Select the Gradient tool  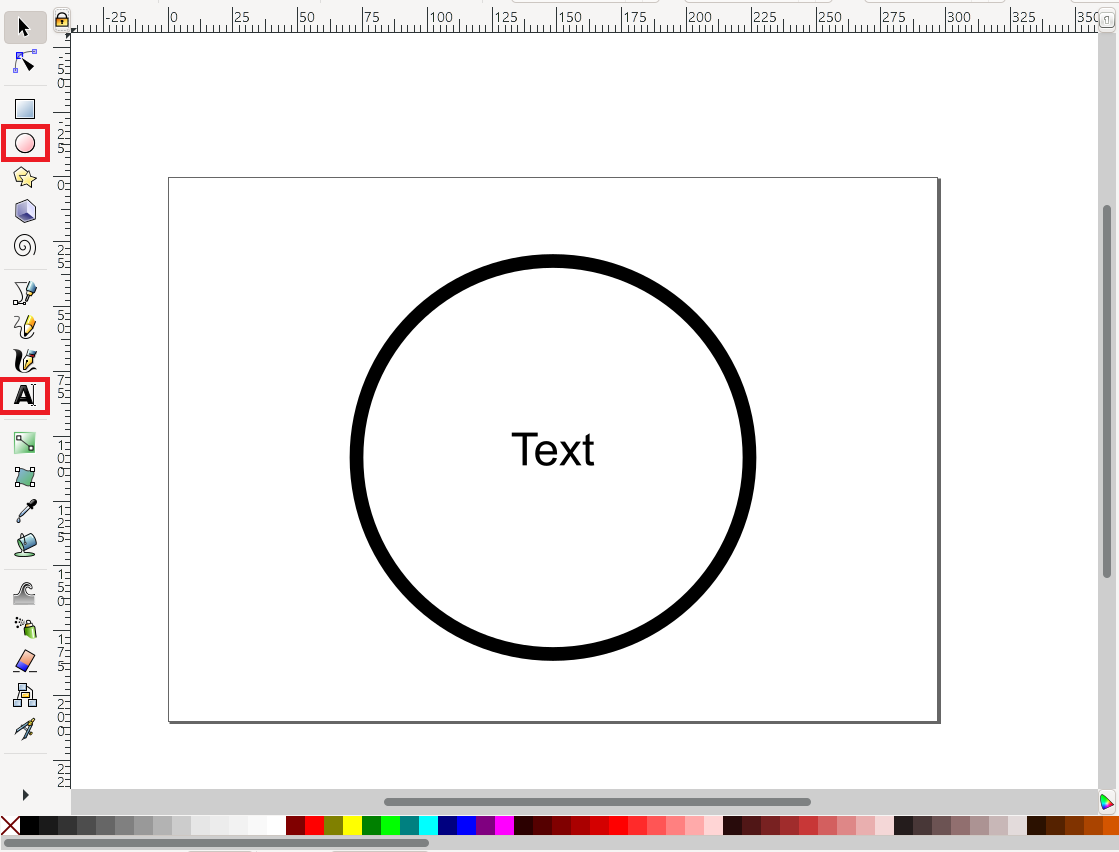pos(24,442)
